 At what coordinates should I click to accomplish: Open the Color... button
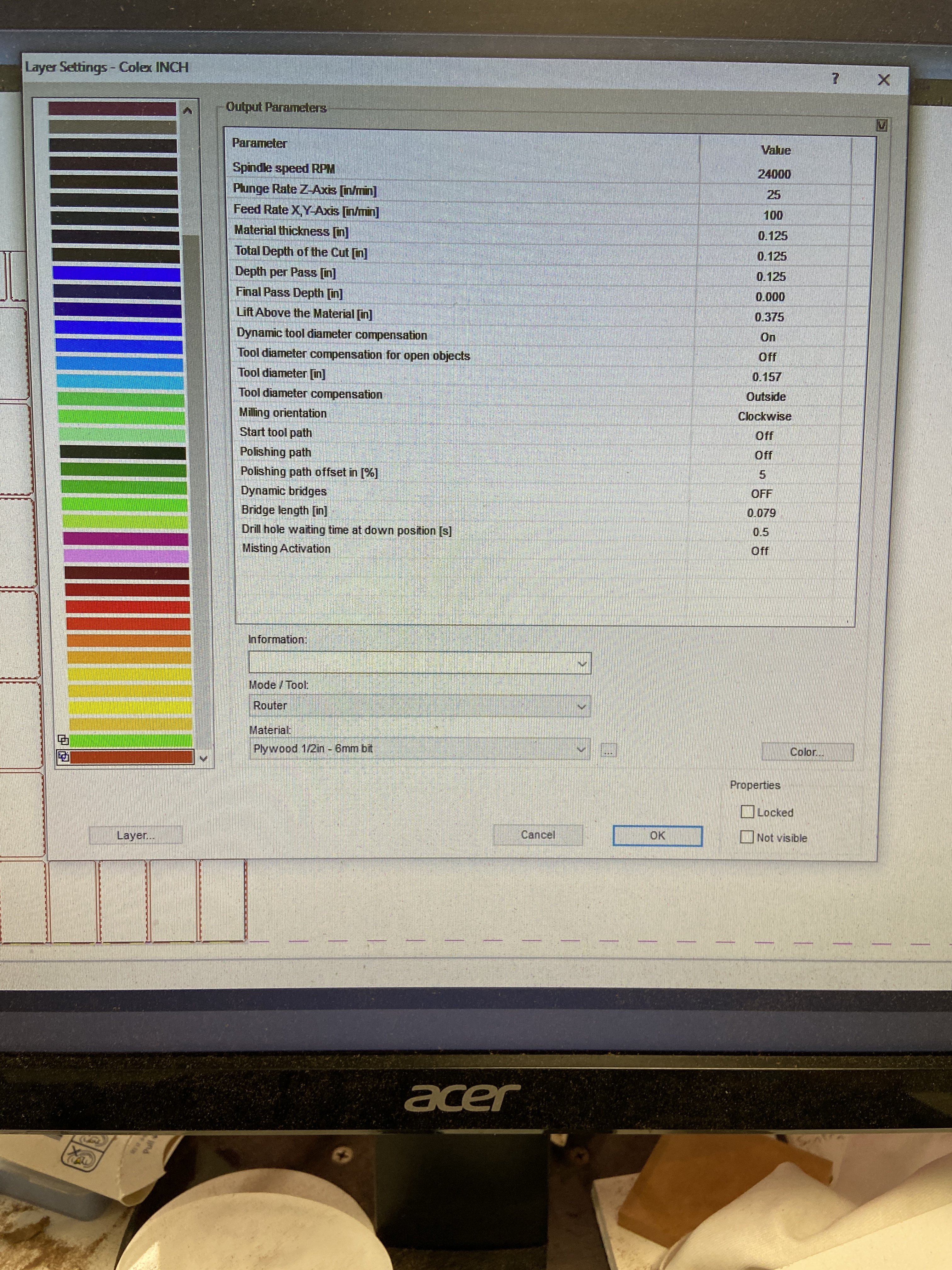pyautogui.click(x=807, y=752)
